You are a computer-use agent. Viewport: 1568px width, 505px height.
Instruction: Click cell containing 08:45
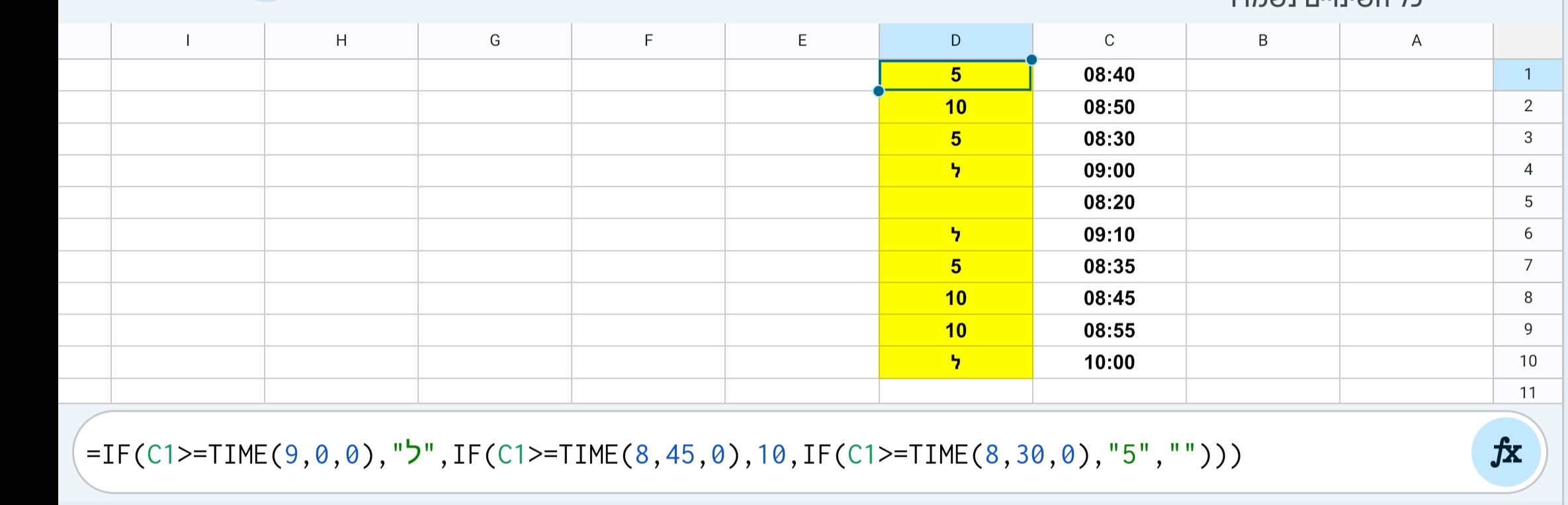tap(1110, 298)
